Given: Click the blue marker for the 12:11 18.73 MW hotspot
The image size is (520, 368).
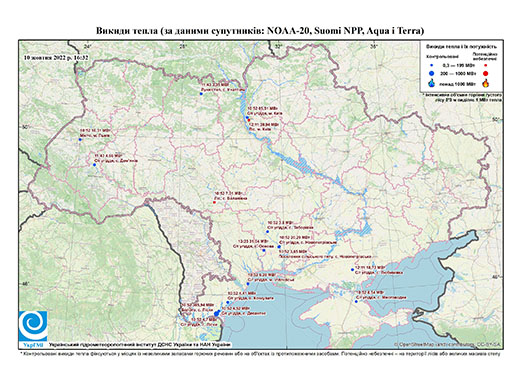Looking at the screenshot, I should click(x=352, y=269).
